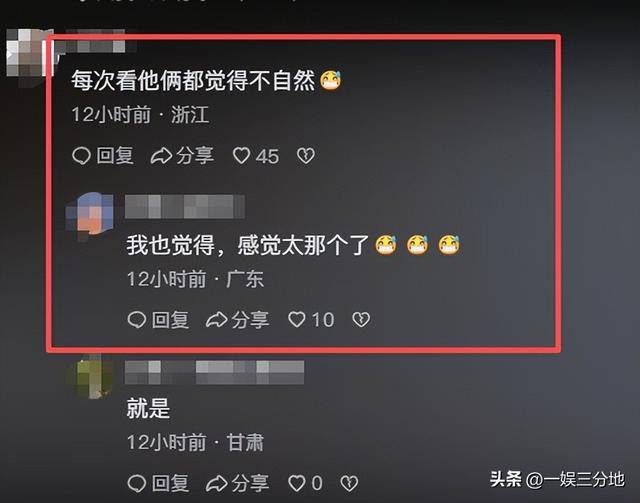Open the top commenter's pixelated avatar

(x=29, y=53)
